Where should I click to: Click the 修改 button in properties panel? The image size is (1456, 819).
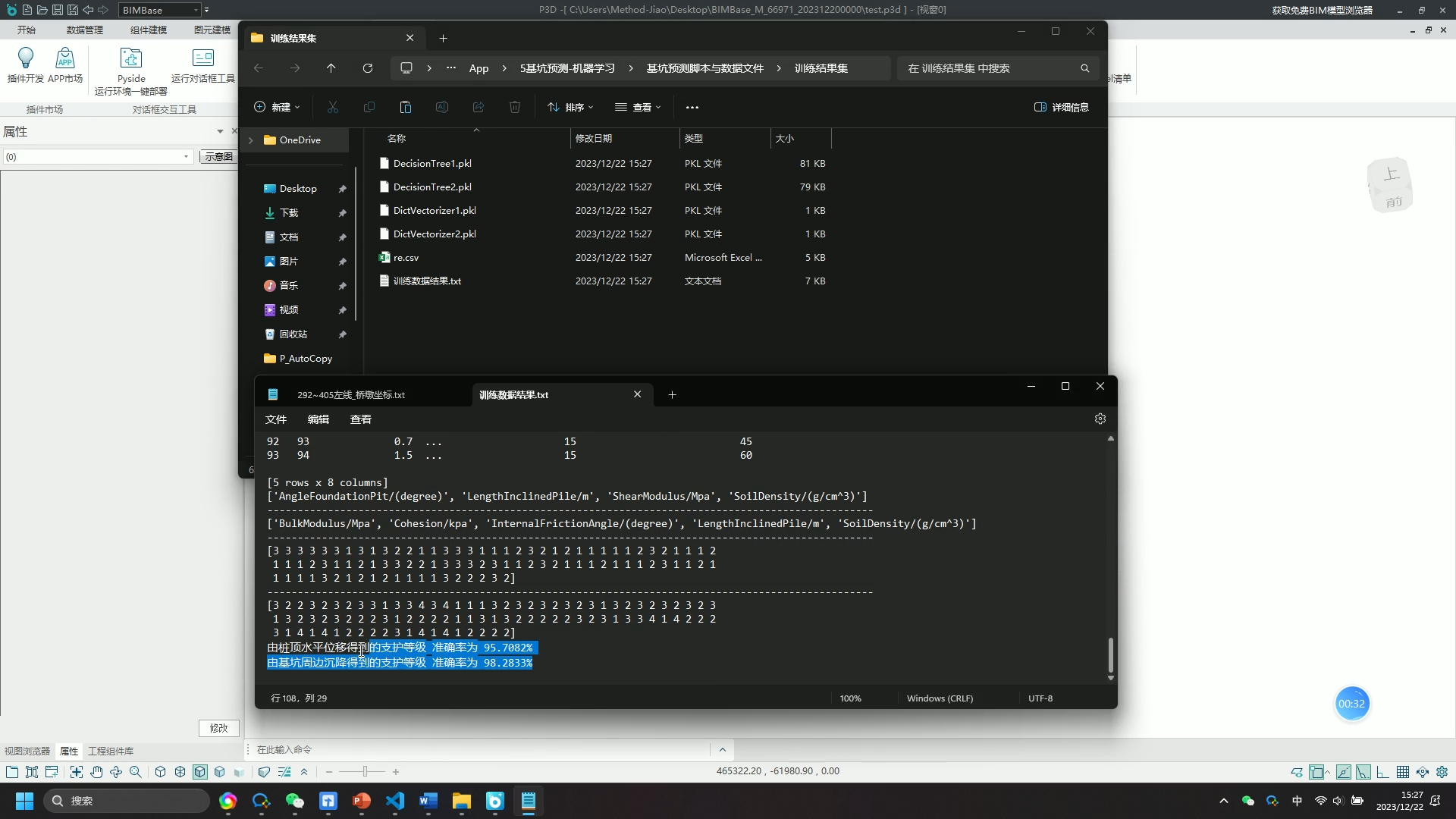point(219,728)
